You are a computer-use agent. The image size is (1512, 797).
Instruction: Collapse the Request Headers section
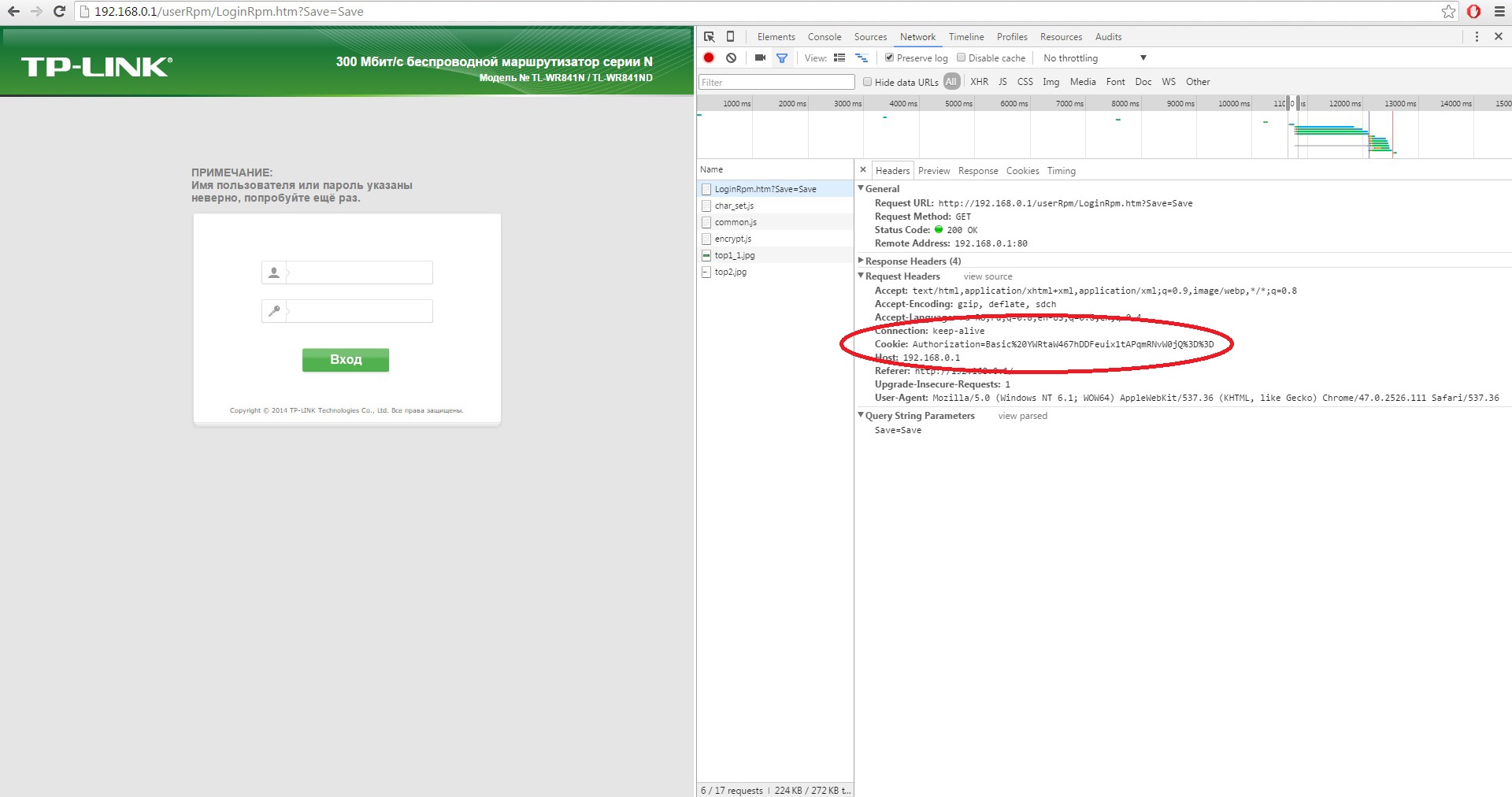pyautogui.click(x=862, y=276)
